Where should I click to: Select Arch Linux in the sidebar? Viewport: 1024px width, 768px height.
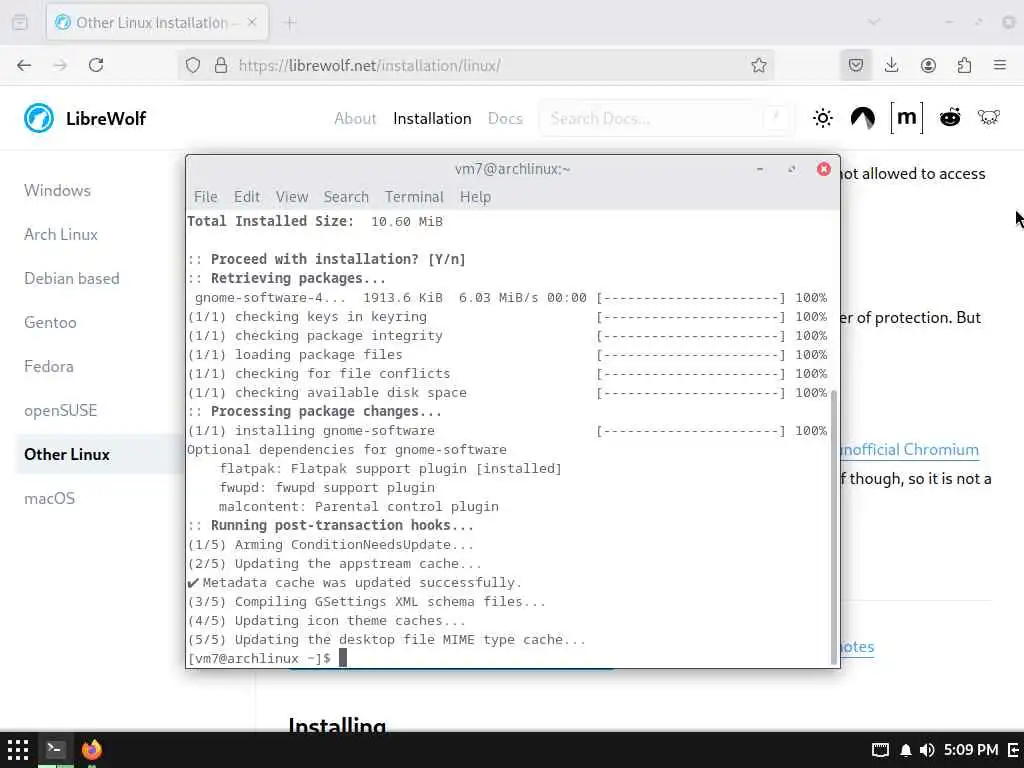[61, 234]
